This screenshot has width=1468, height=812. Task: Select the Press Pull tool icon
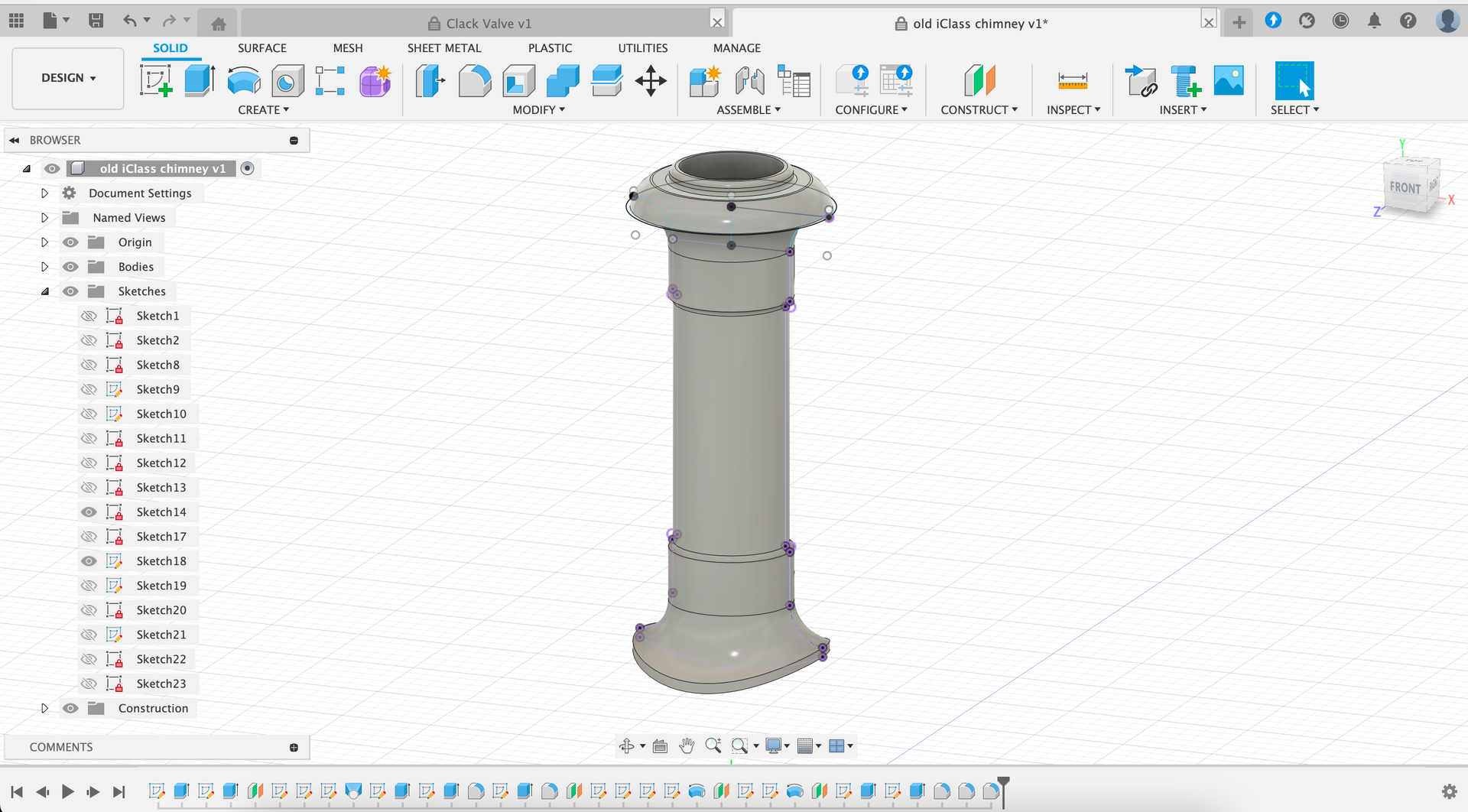tap(430, 80)
